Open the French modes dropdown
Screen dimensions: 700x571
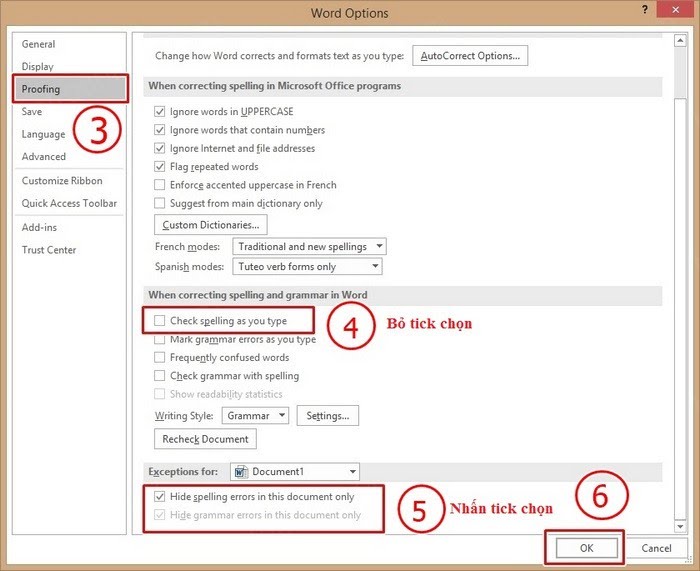click(309, 246)
